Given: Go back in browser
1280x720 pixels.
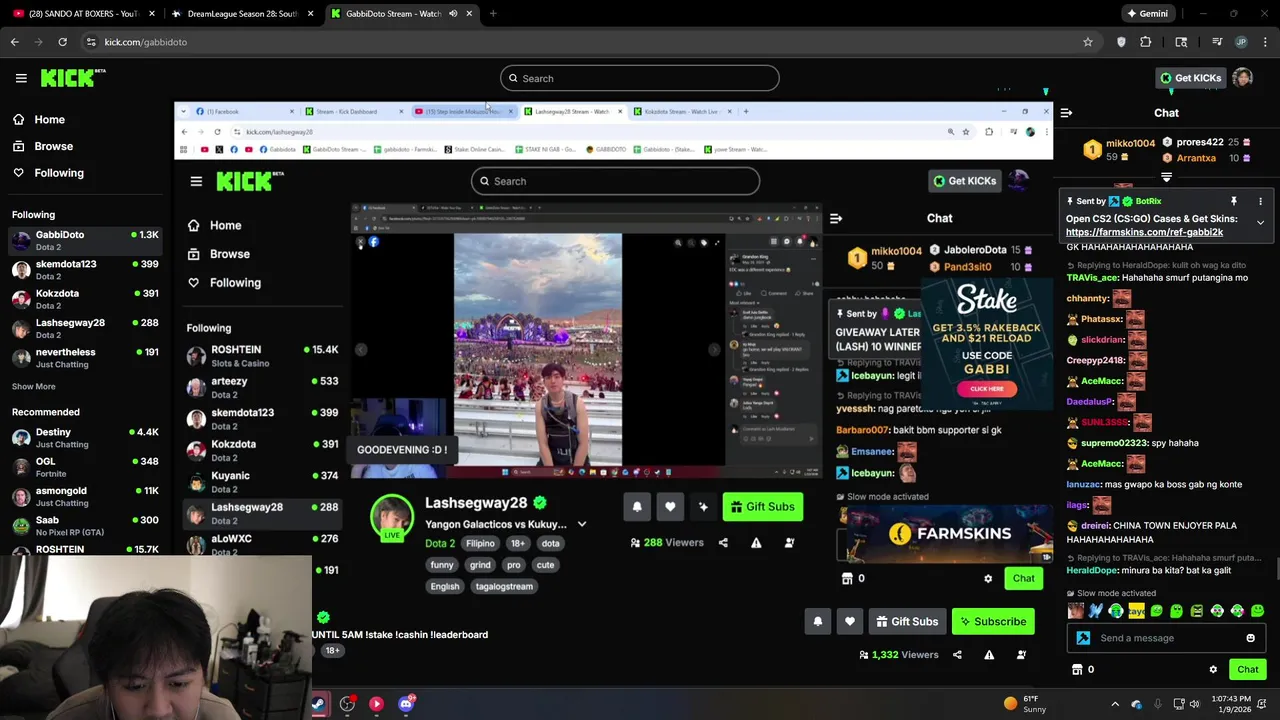Looking at the screenshot, I should [x=14, y=42].
